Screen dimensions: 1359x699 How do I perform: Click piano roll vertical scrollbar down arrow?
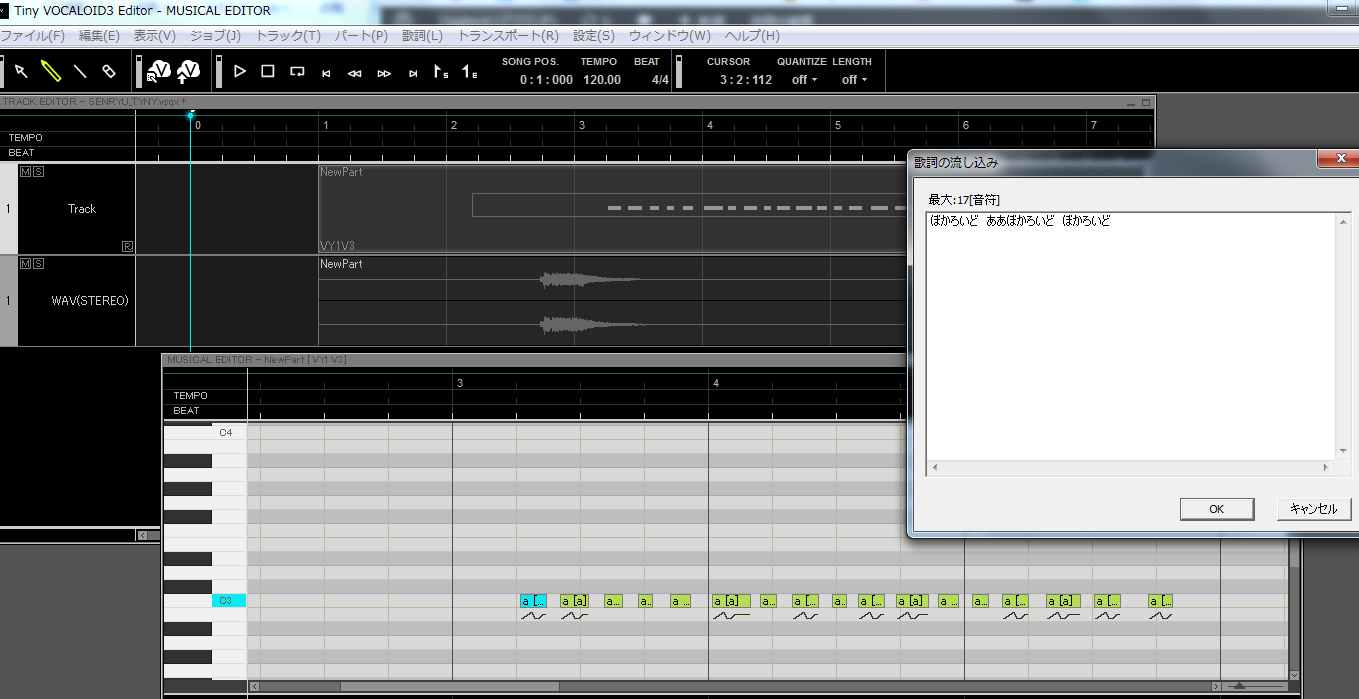1294,676
